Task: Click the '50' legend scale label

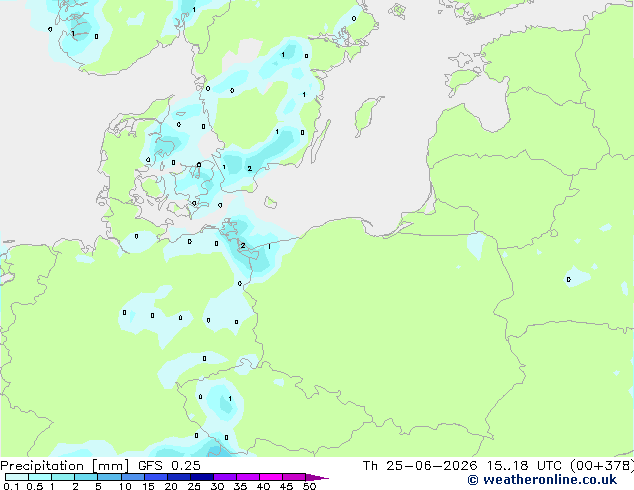Action: coord(310,486)
